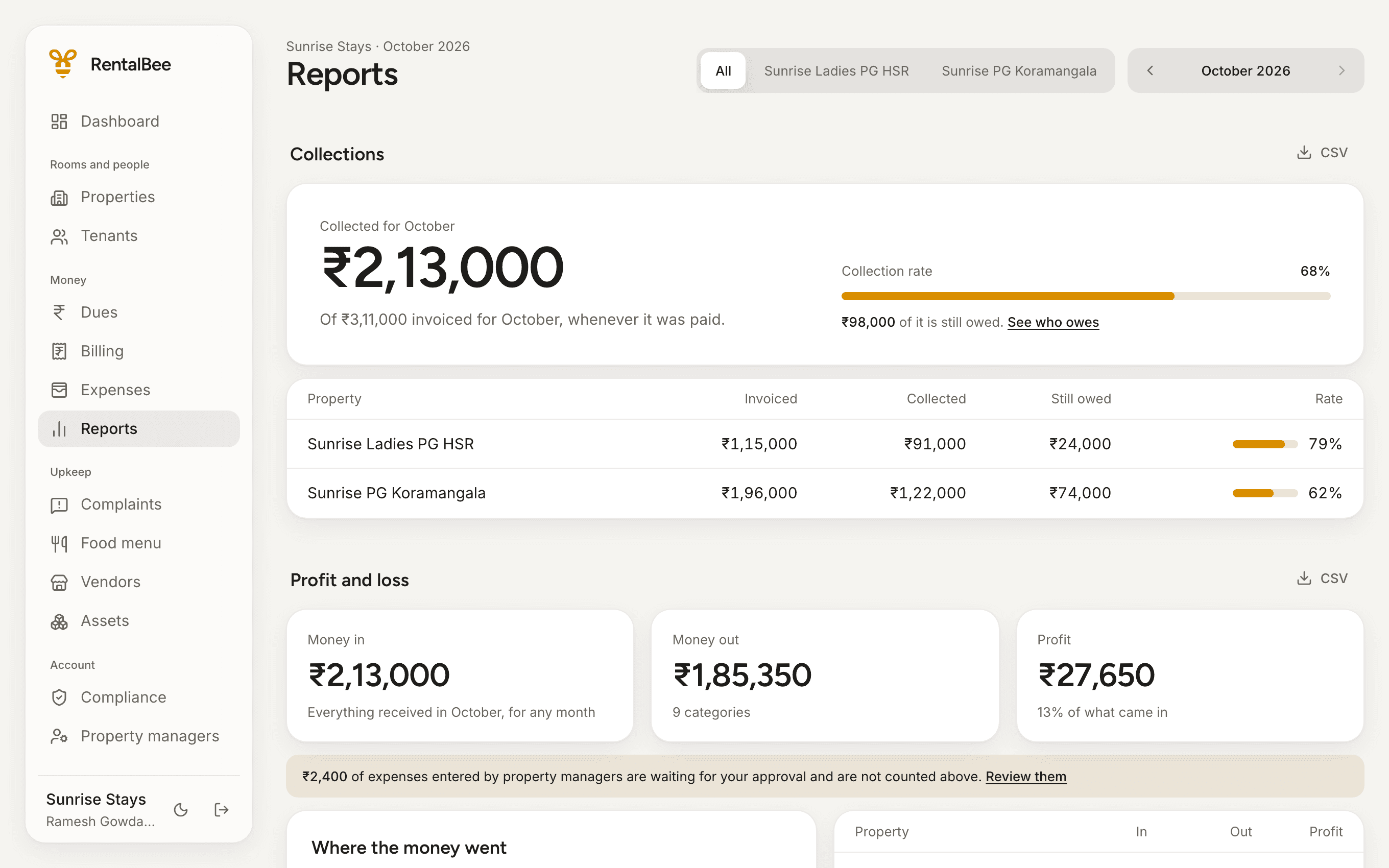
Task: Click the ₹74,000 still owed cell
Action: click(1080, 493)
